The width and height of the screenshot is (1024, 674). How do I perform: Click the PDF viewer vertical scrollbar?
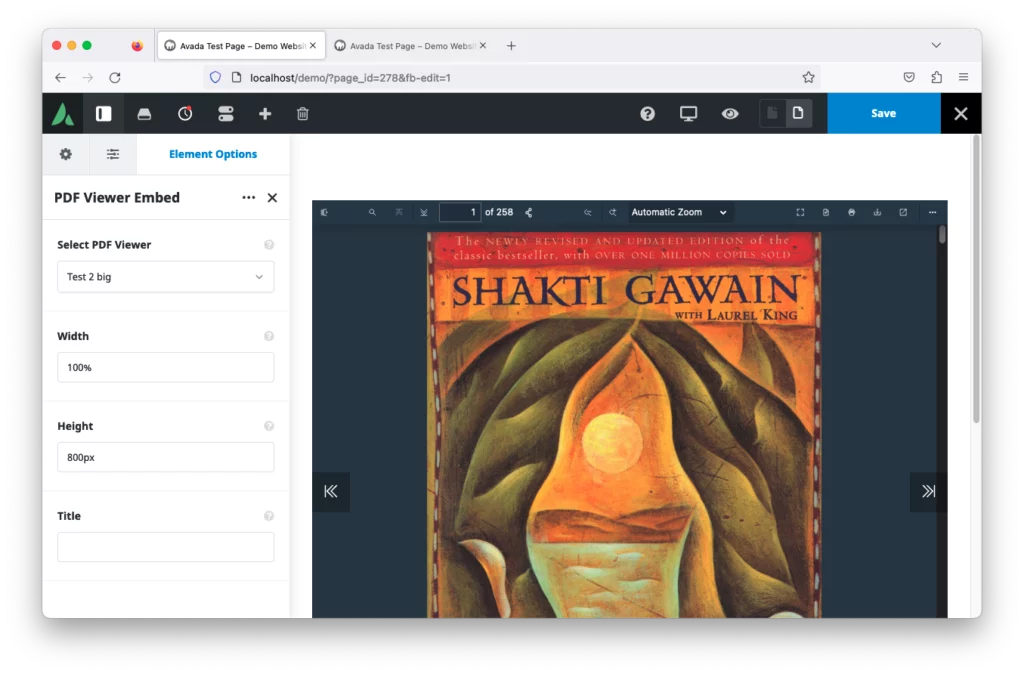(x=942, y=235)
